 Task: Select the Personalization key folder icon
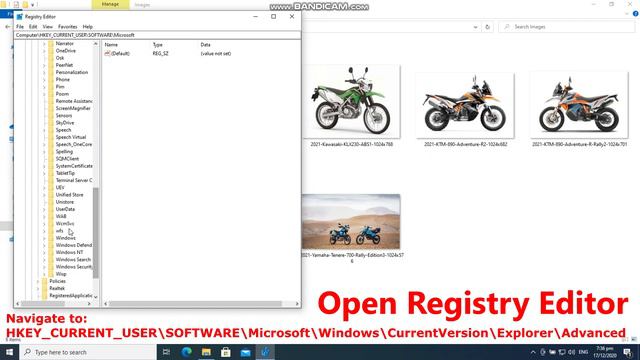pos(51,72)
